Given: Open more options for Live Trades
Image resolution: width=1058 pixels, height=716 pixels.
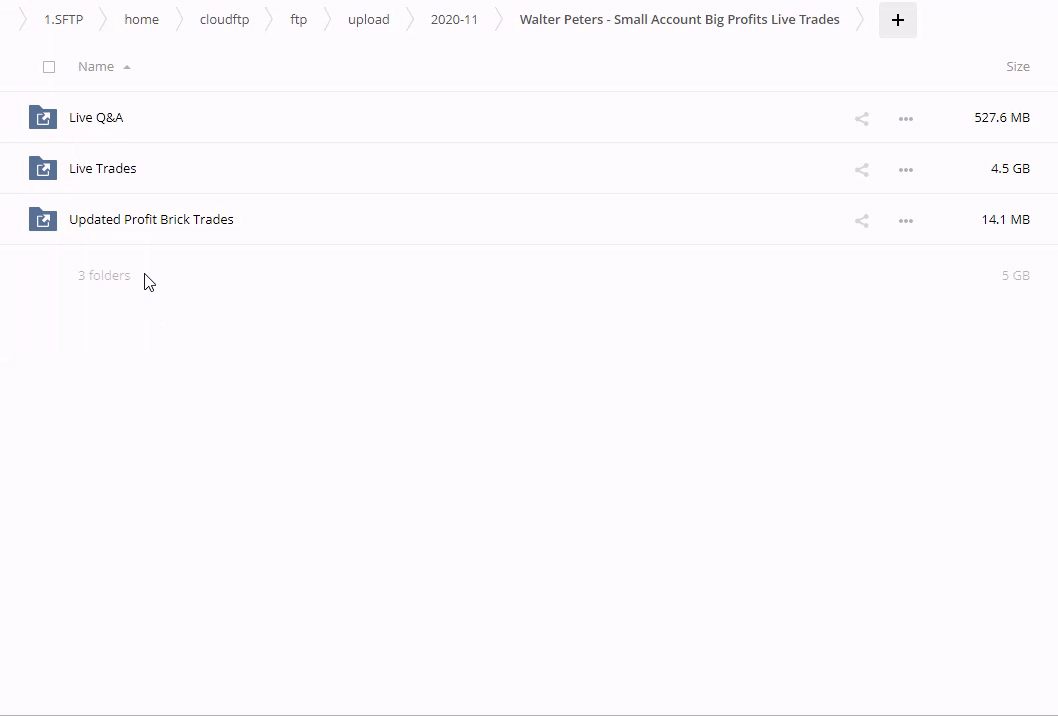Looking at the screenshot, I should [905, 170].
